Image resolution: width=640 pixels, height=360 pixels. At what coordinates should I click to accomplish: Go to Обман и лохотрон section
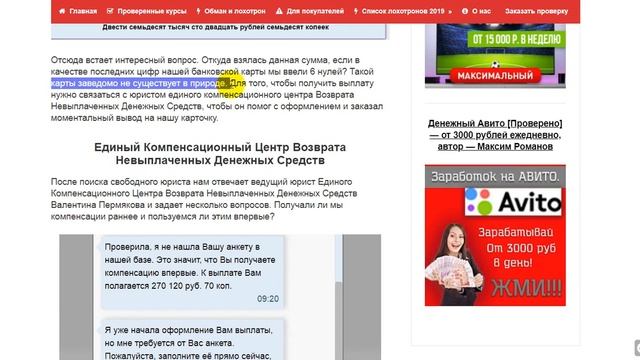[x=235, y=11]
